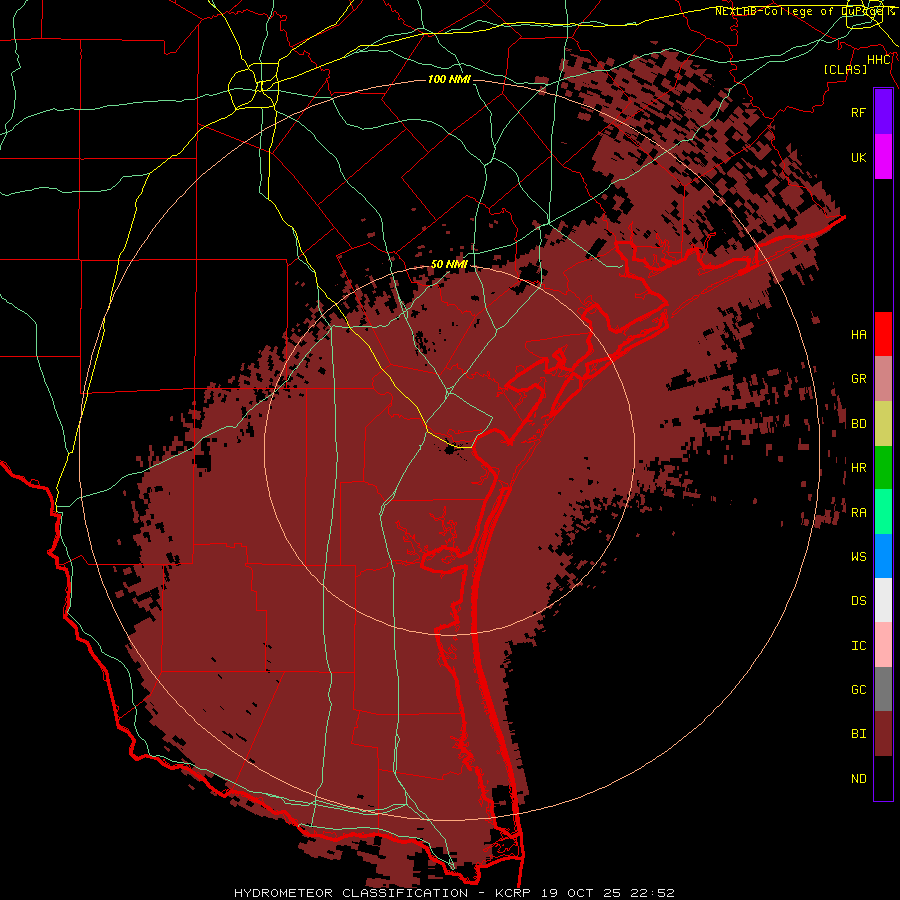Click the HA legend label
900x900 pixels.
[x=858, y=334]
